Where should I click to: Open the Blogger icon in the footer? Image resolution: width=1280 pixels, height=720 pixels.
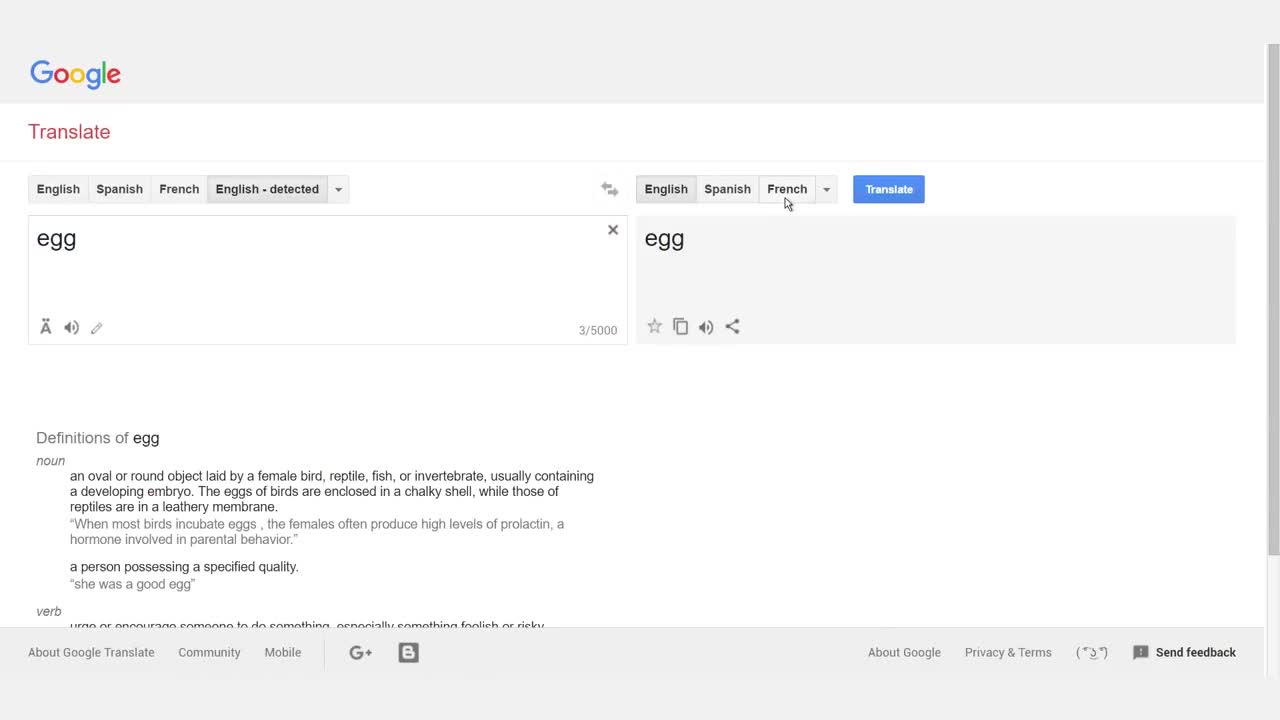pos(408,653)
